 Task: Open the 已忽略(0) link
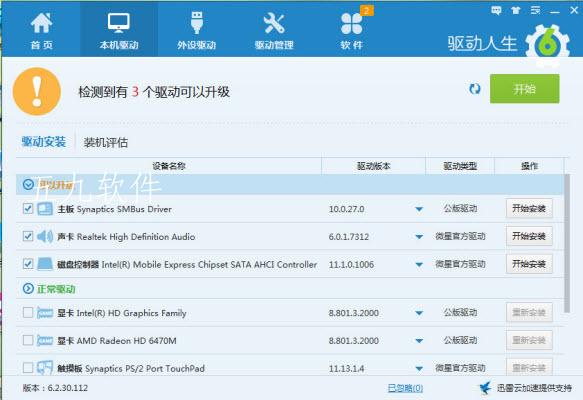click(x=405, y=388)
